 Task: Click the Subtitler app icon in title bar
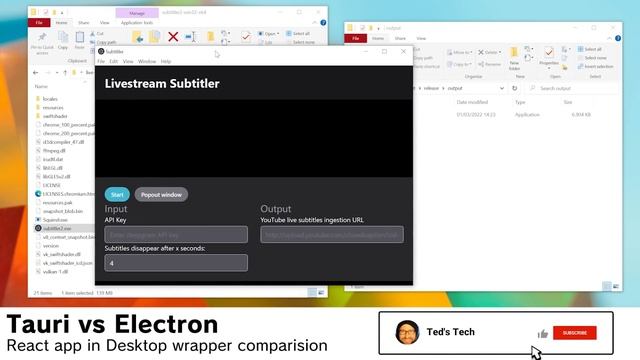pos(101,51)
